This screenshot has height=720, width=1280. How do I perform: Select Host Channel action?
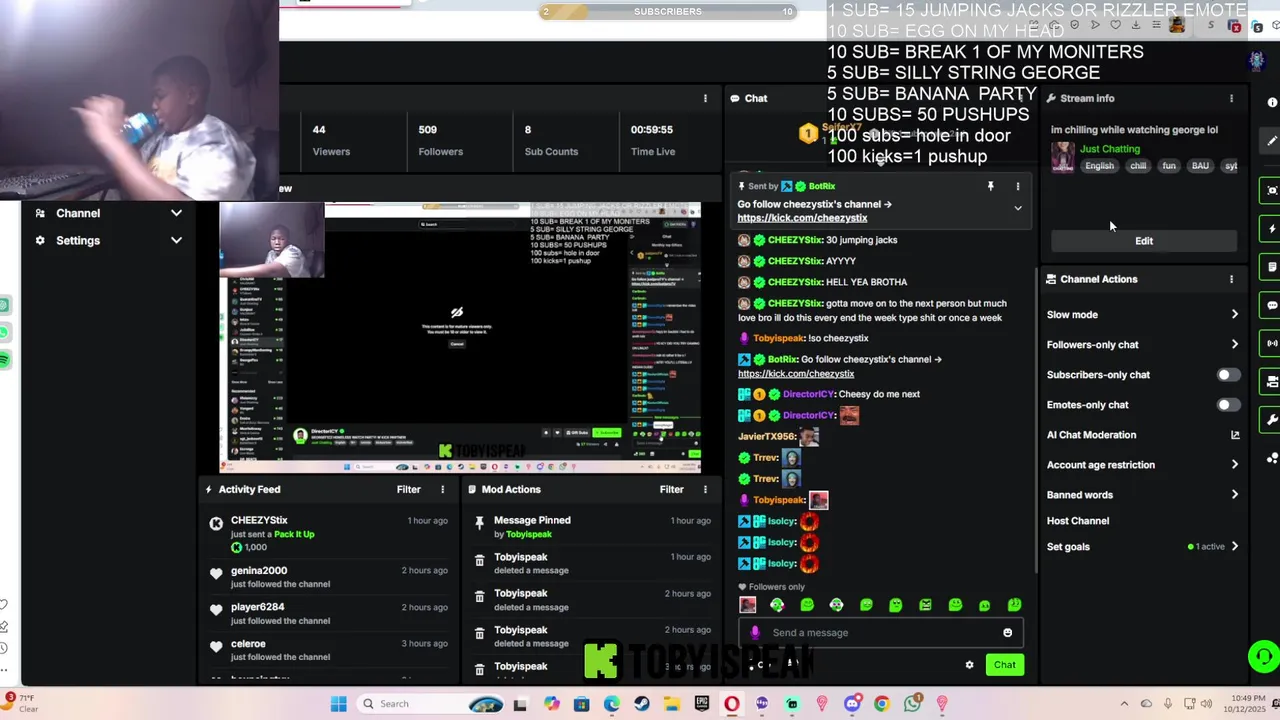point(1078,521)
